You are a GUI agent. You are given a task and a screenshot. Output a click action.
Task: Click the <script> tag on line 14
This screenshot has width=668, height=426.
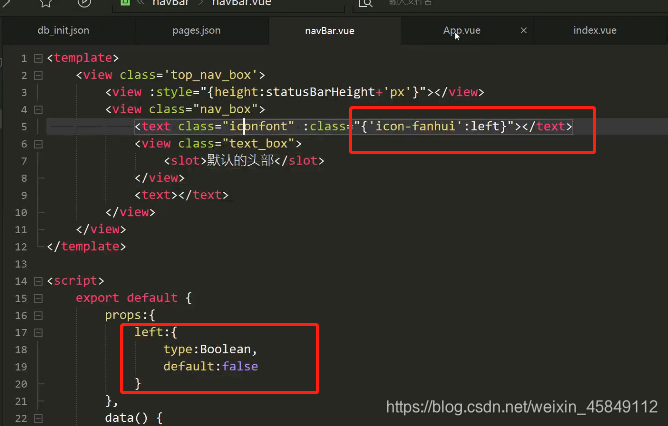point(75,281)
